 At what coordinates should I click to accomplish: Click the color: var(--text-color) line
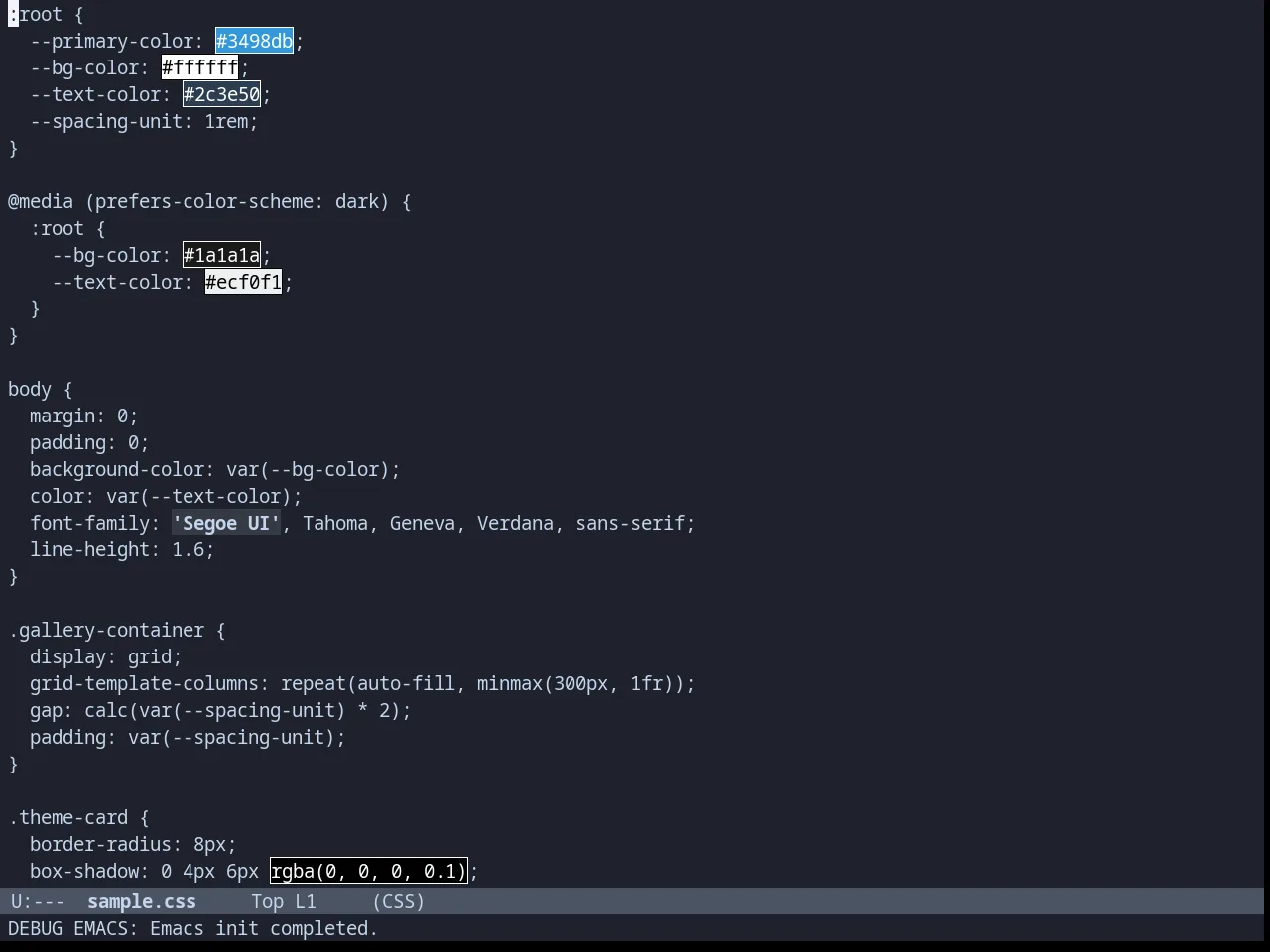point(166,496)
